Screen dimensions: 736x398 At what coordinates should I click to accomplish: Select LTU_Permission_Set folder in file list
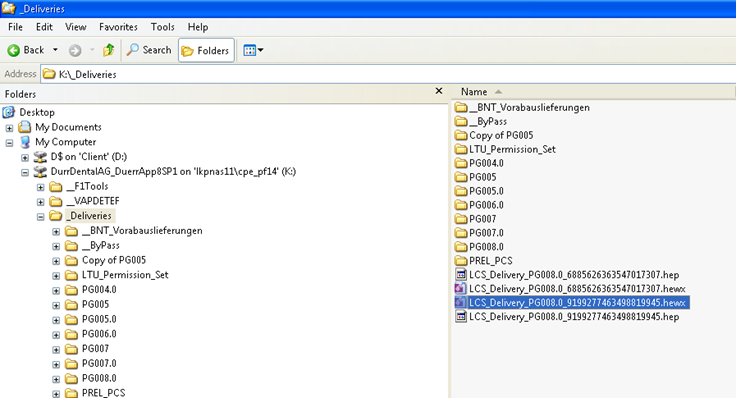coord(512,149)
